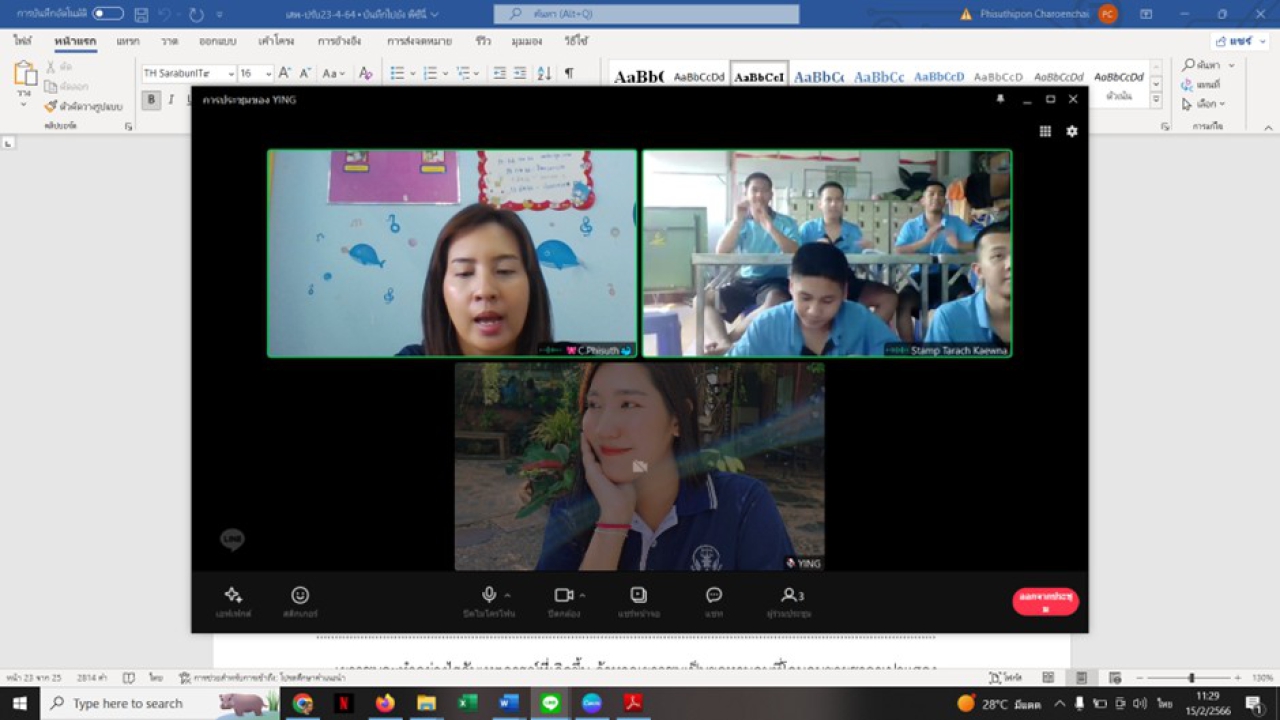Toggle Bold formatting in Word ribbon

[x=151, y=100]
